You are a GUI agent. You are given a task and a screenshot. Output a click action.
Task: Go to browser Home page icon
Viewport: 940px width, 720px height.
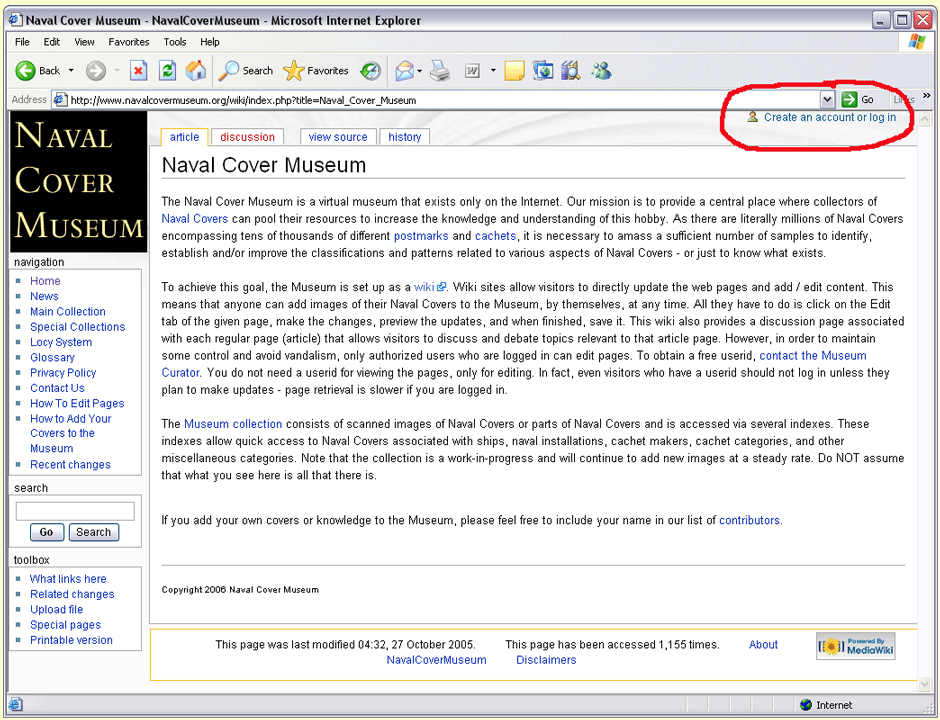(196, 70)
